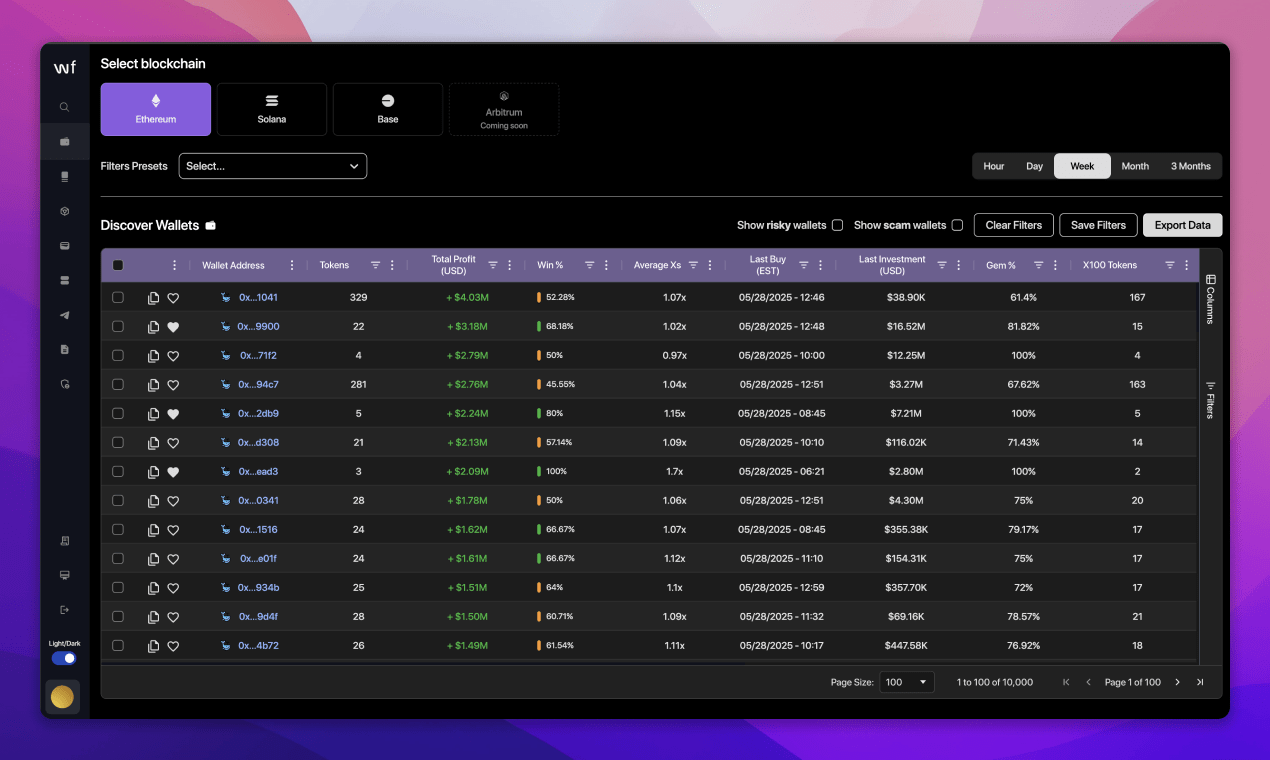
Task: Copy address of wallet 0x...2db9
Action: [153, 414]
